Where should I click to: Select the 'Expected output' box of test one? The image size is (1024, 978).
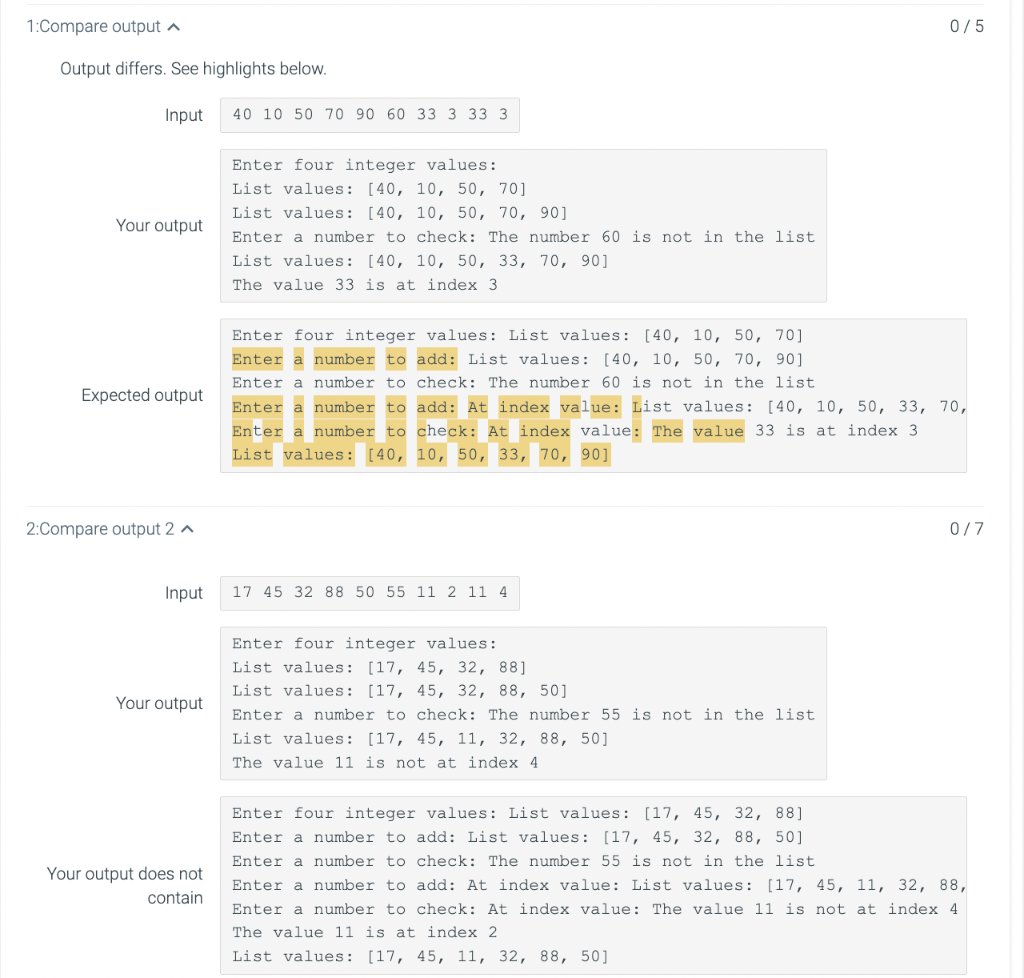pos(592,395)
